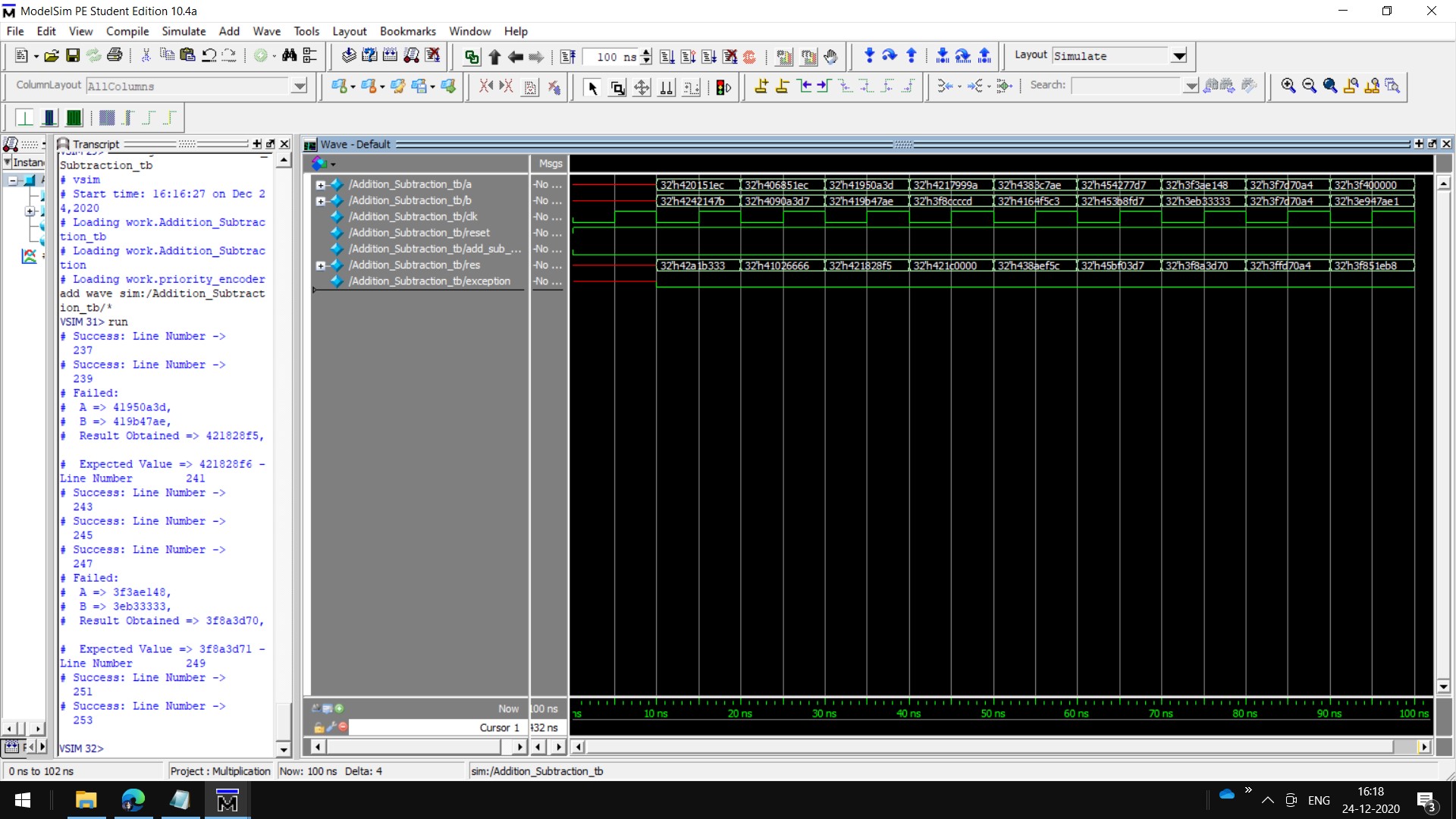Open the Simulate menu
The image size is (1456, 819).
[x=184, y=31]
